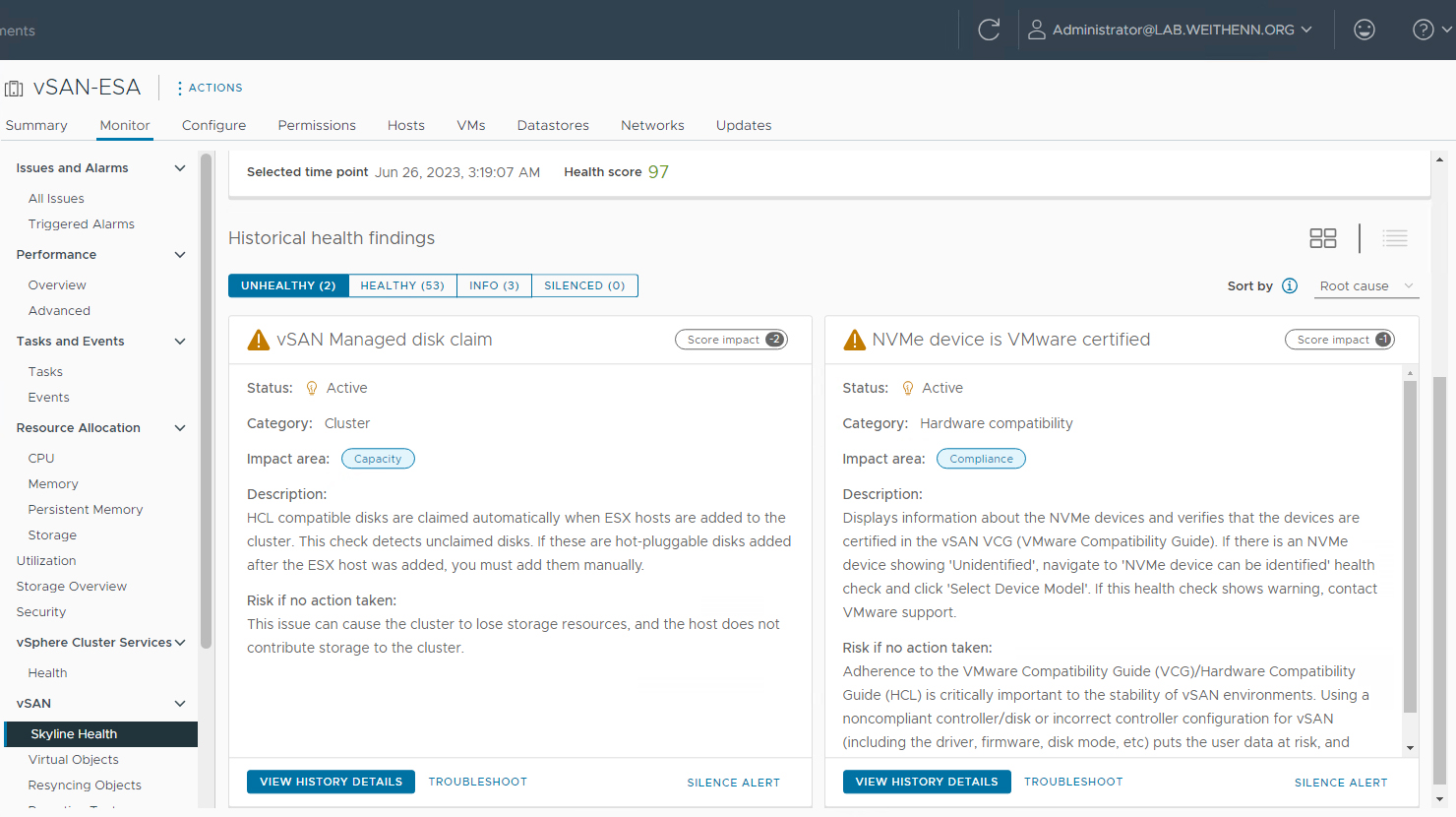
Task: Troubleshoot NVMe device certification finding
Action: 1073,782
